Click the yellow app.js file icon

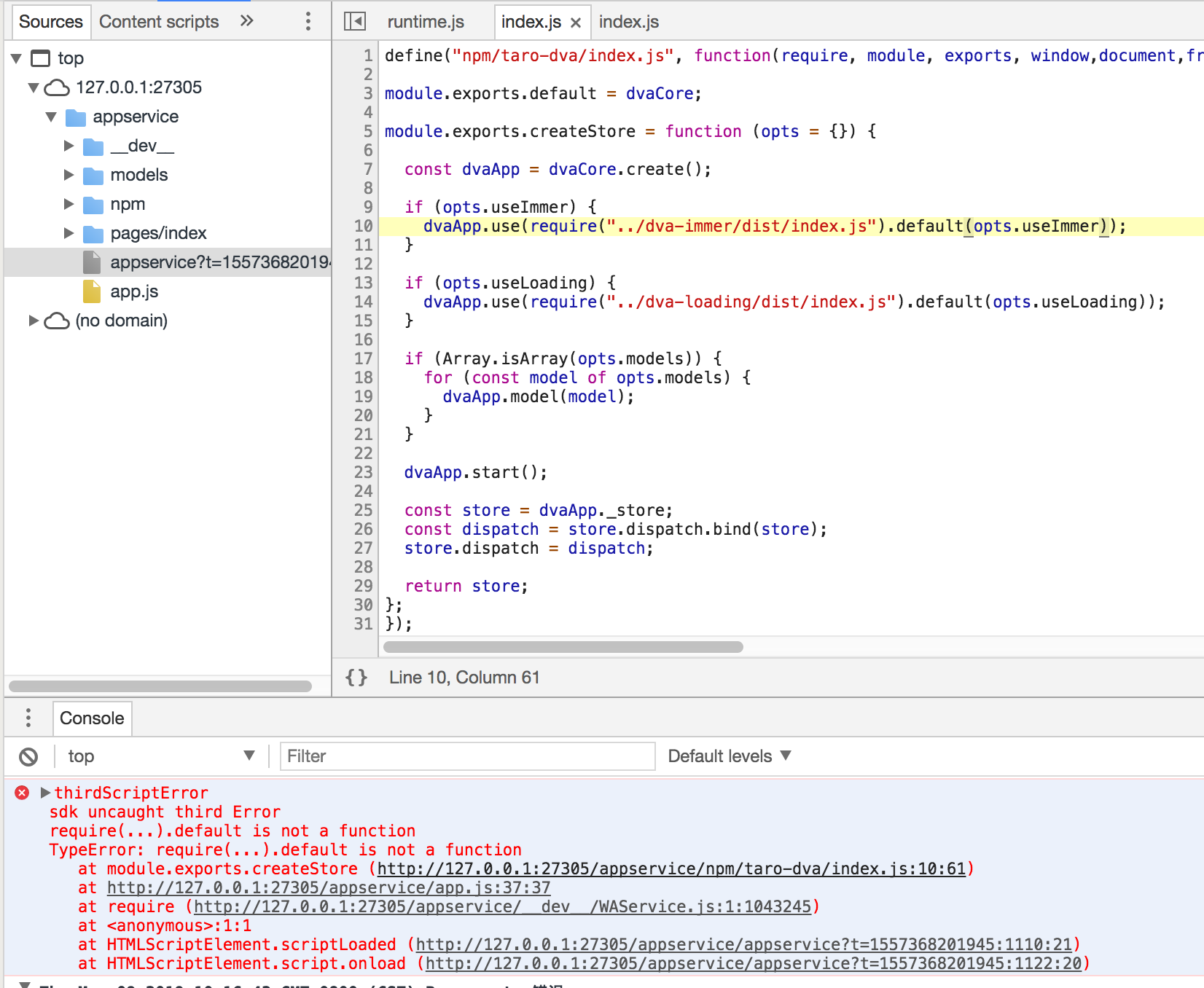click(x=92, y=291)
